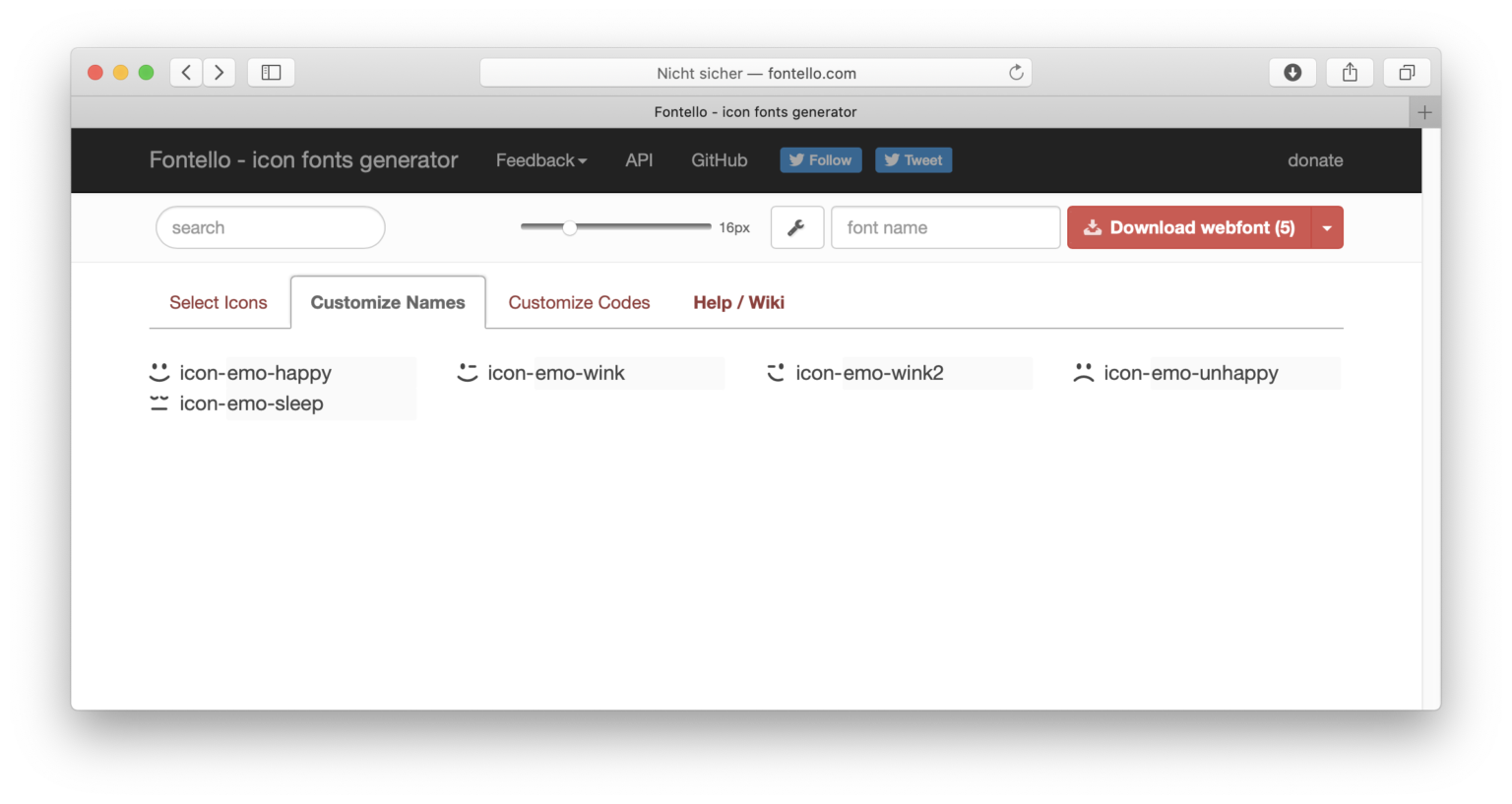Open the Safari share sheet icon

[1350, 72]
